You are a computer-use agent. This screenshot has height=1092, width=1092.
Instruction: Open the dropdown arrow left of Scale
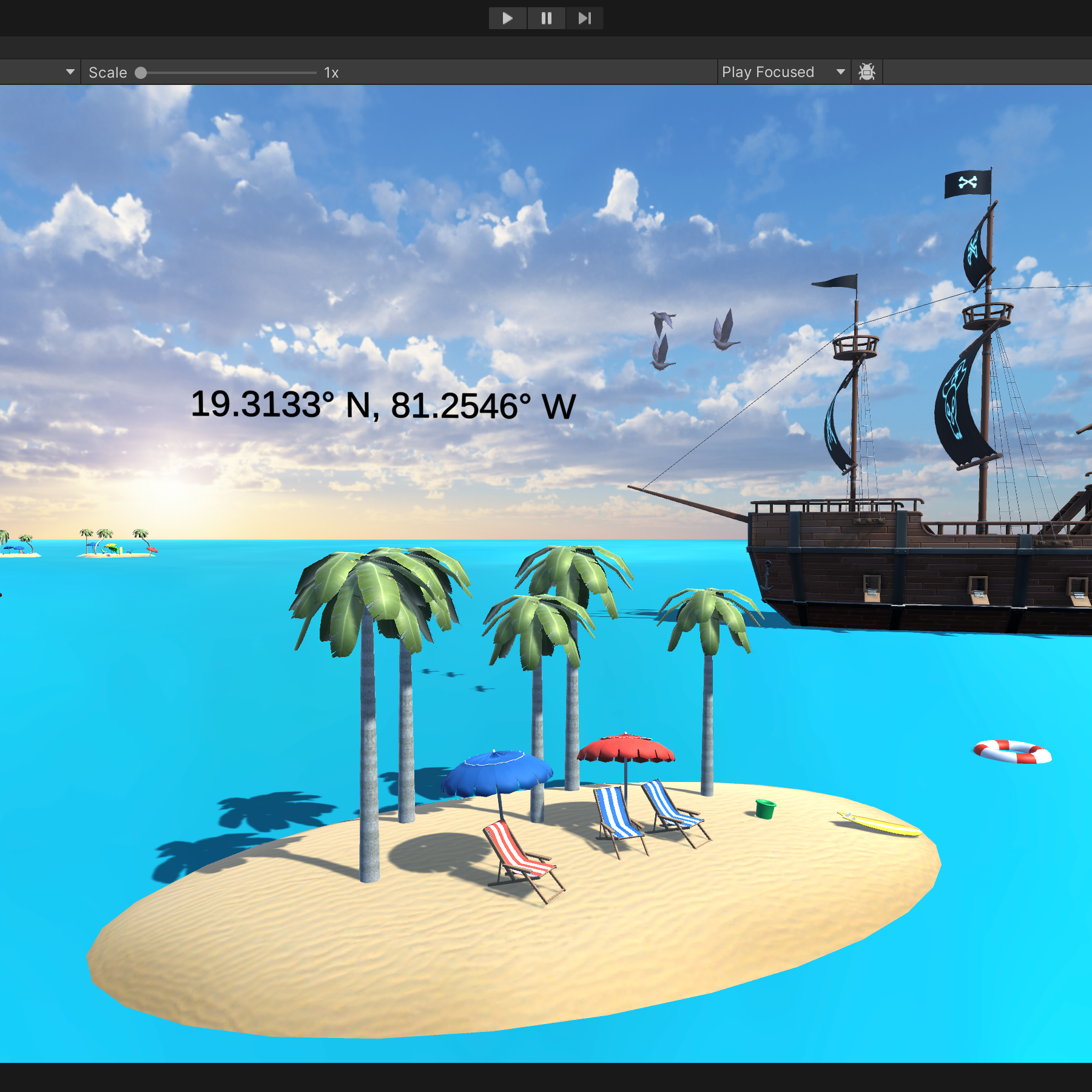[70, 72]
